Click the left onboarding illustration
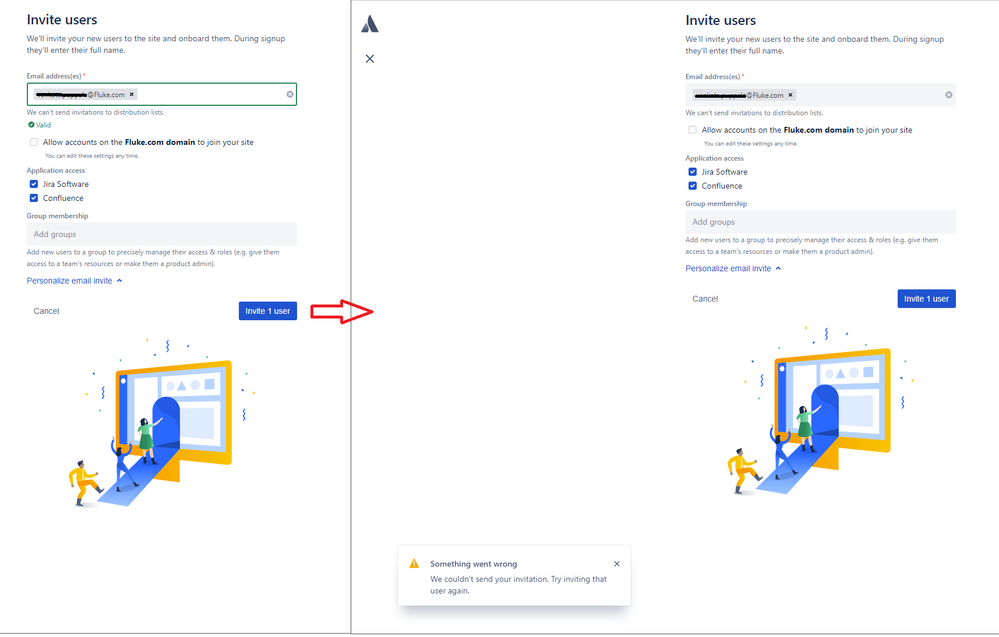The image size is (999, 637). tap(162, 422)
